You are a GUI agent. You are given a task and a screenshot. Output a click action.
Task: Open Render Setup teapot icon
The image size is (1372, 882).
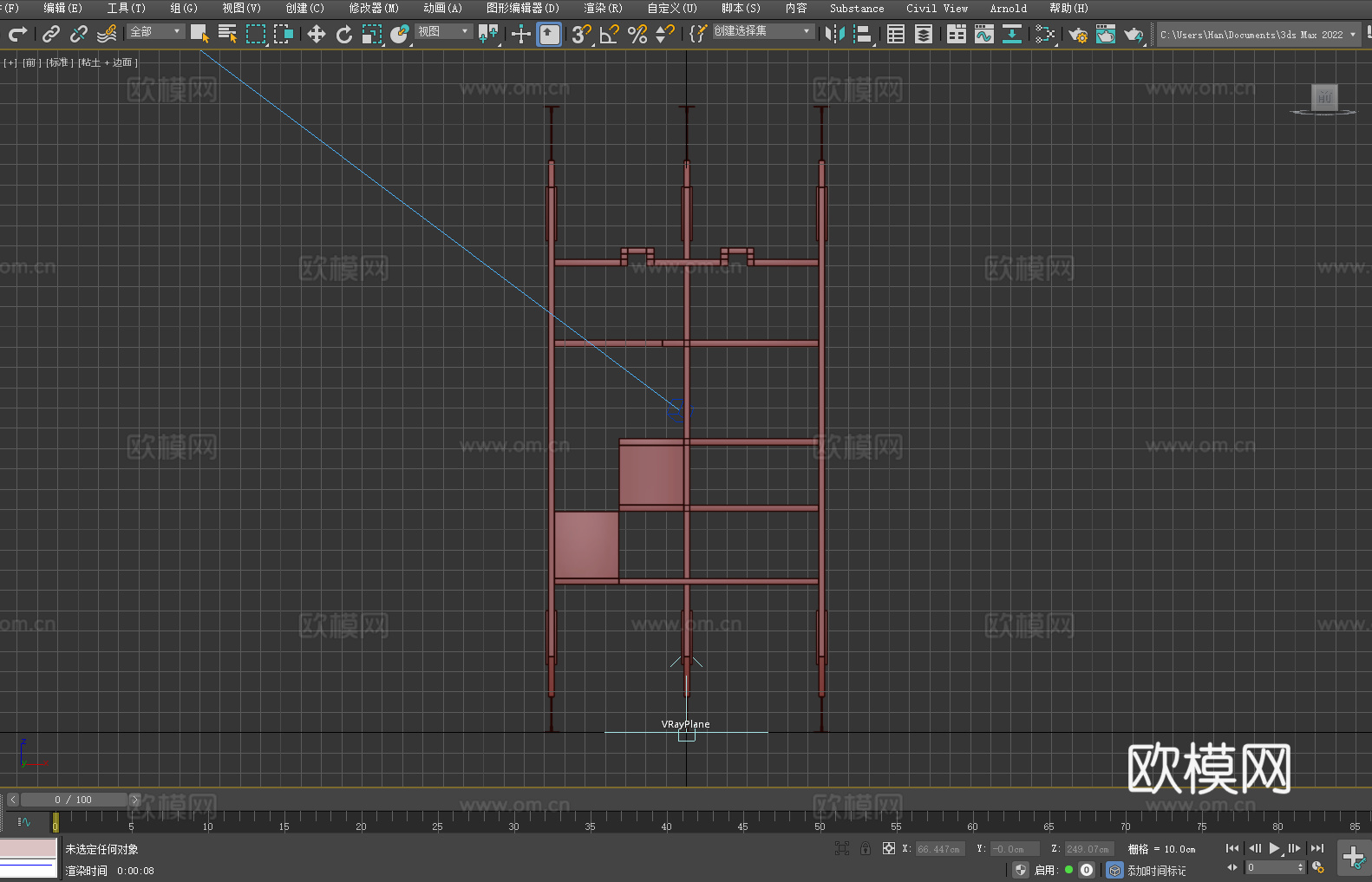[1077, 34]
